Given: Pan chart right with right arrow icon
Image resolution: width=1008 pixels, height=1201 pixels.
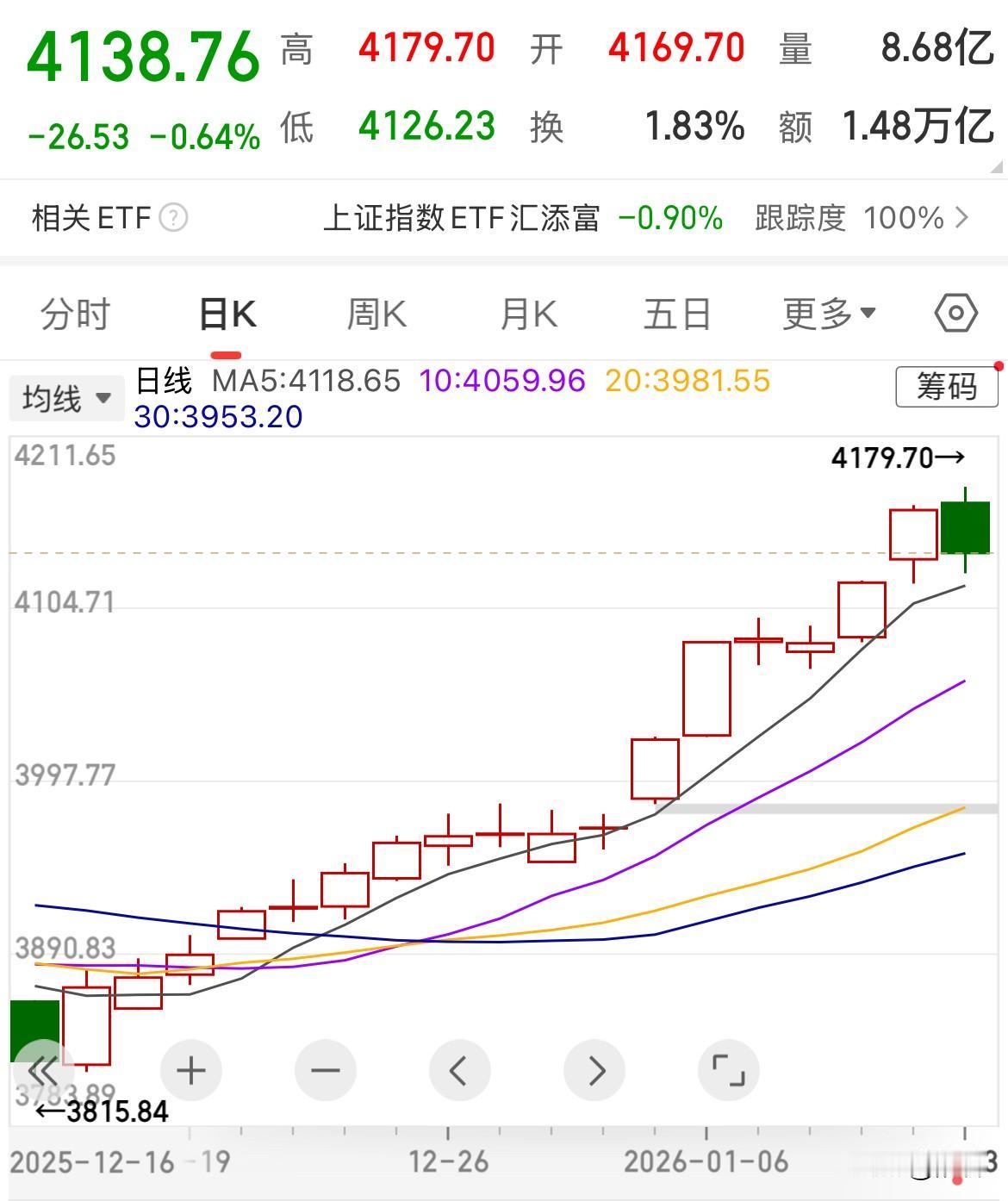Looking at the screenshot, I should click(594, 1070).
